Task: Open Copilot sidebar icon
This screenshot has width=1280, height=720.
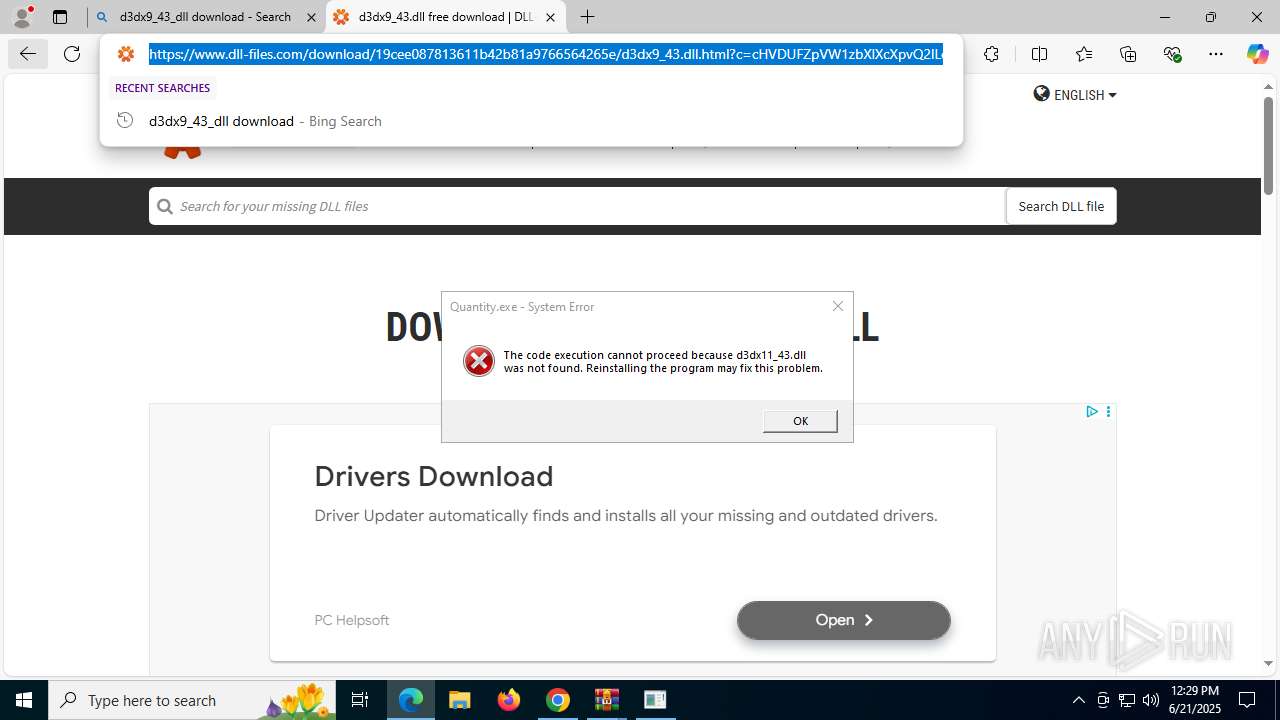Action: [x=1257, y=54]
